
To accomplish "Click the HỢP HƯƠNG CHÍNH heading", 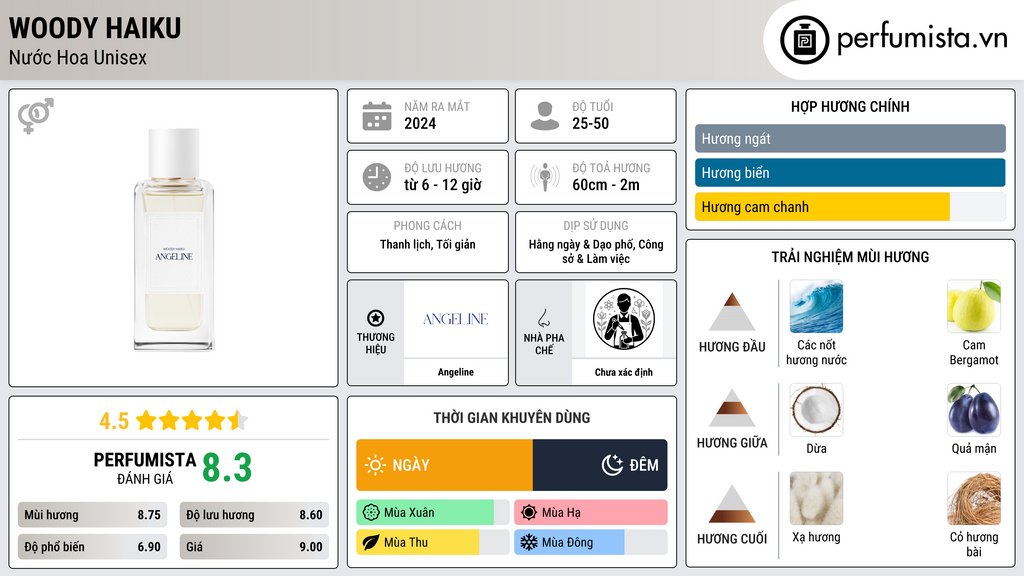I will tap(850, 106).
